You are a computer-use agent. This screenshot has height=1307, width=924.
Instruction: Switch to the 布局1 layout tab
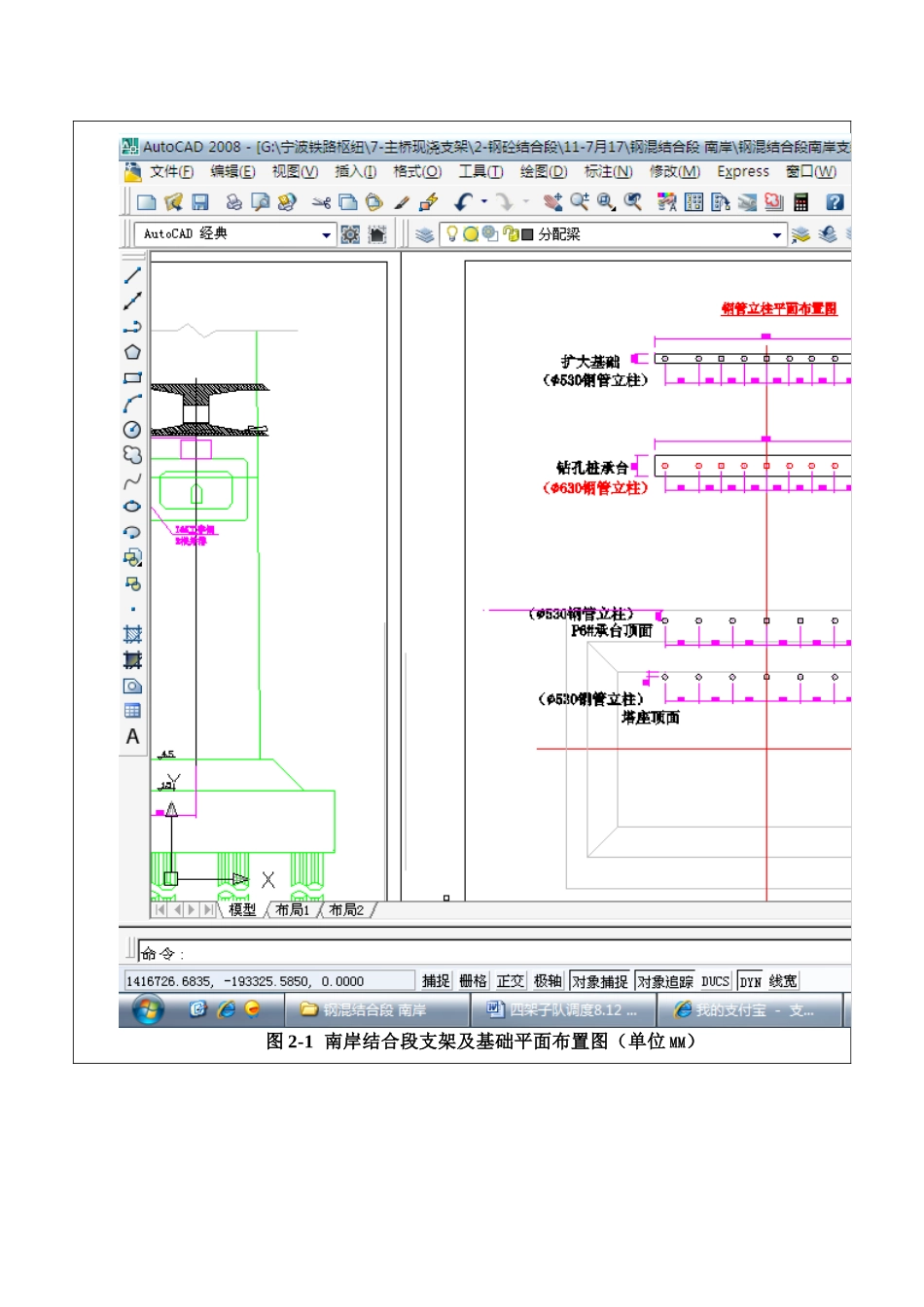click(292, 910)
